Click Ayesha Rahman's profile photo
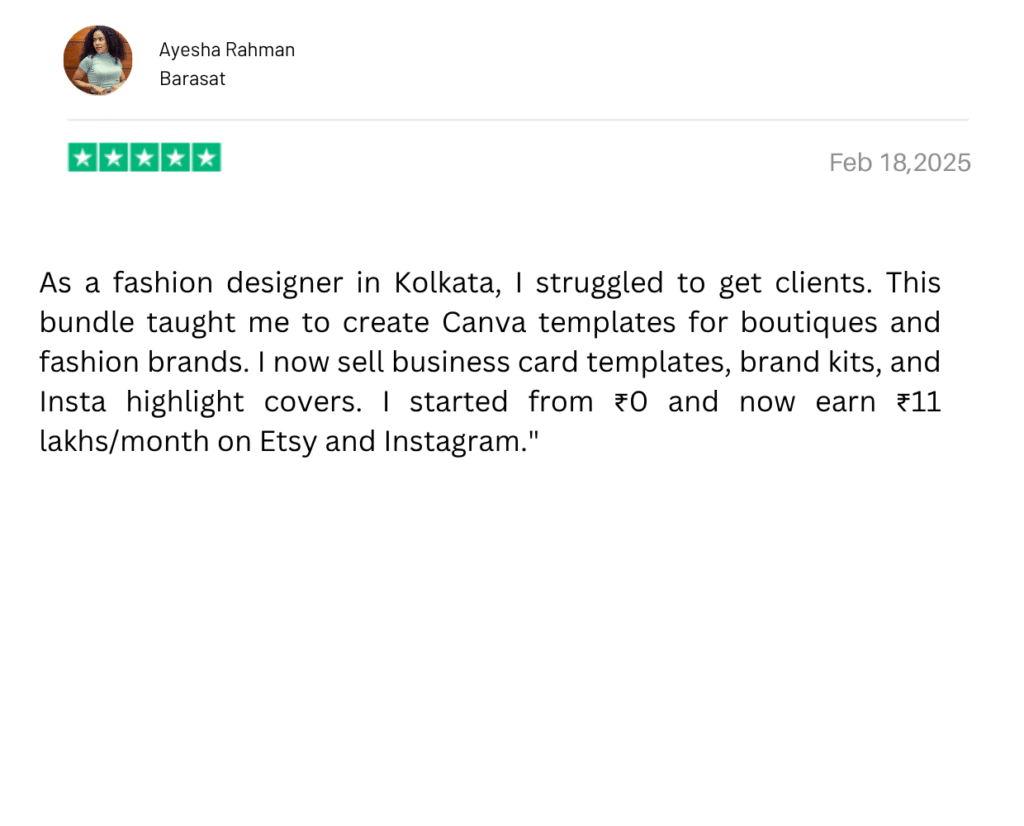The image size is (1024, 826). click(x=98, y=60)
